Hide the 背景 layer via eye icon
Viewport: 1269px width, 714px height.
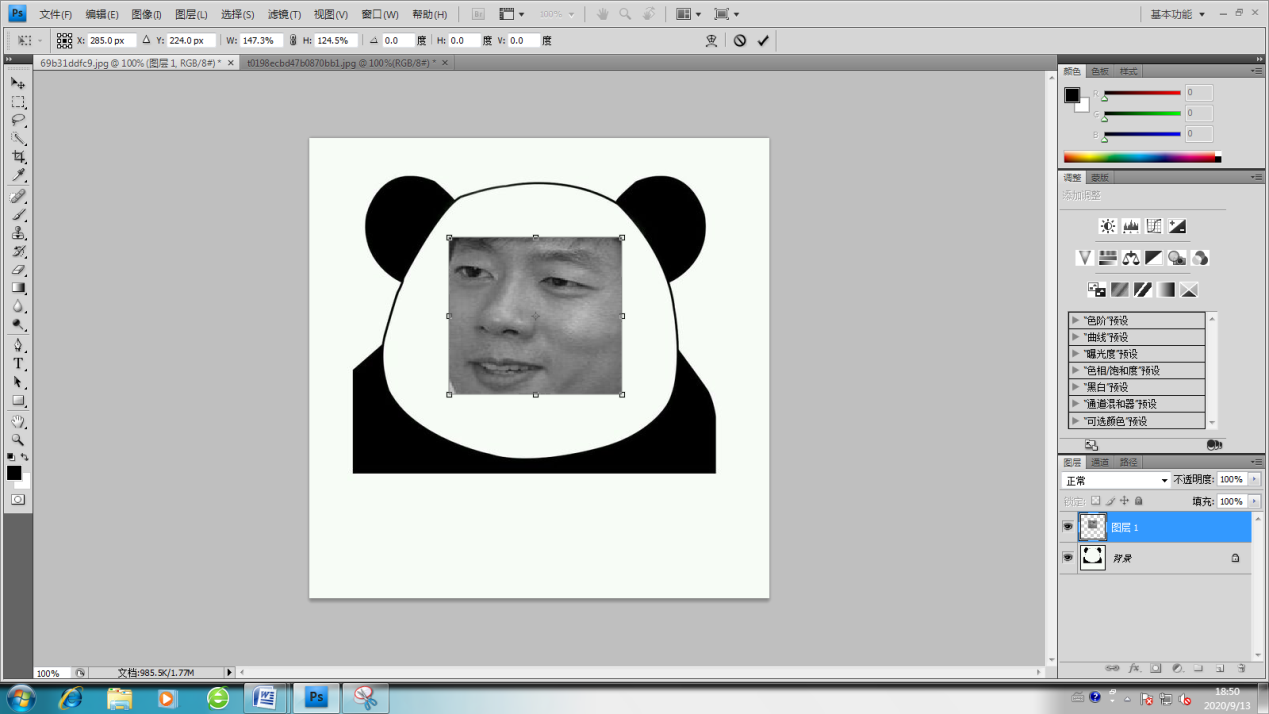[x=1068, y=558]
